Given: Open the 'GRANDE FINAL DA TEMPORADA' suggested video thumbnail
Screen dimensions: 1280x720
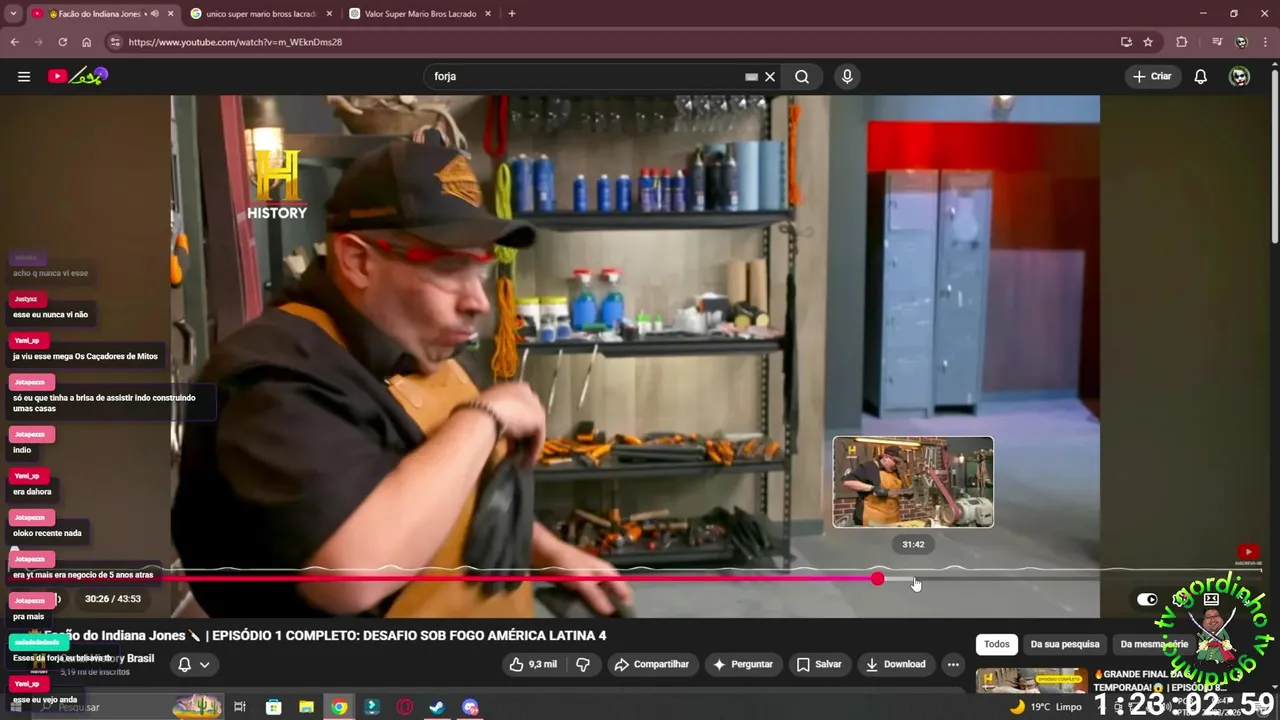Looking at the screenshot, I should pyautogui.click(x=1031, y=680).
